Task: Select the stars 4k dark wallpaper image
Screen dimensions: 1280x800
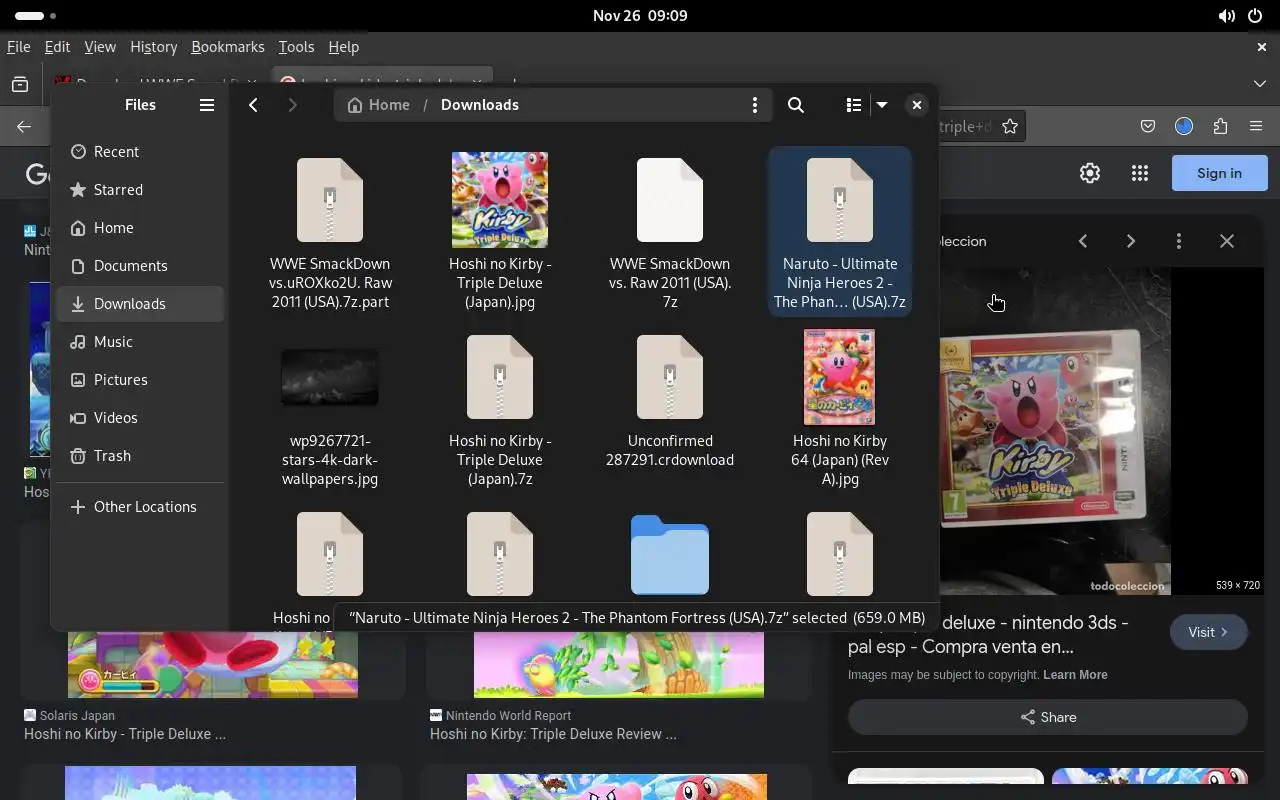Action: click(330, 410)
